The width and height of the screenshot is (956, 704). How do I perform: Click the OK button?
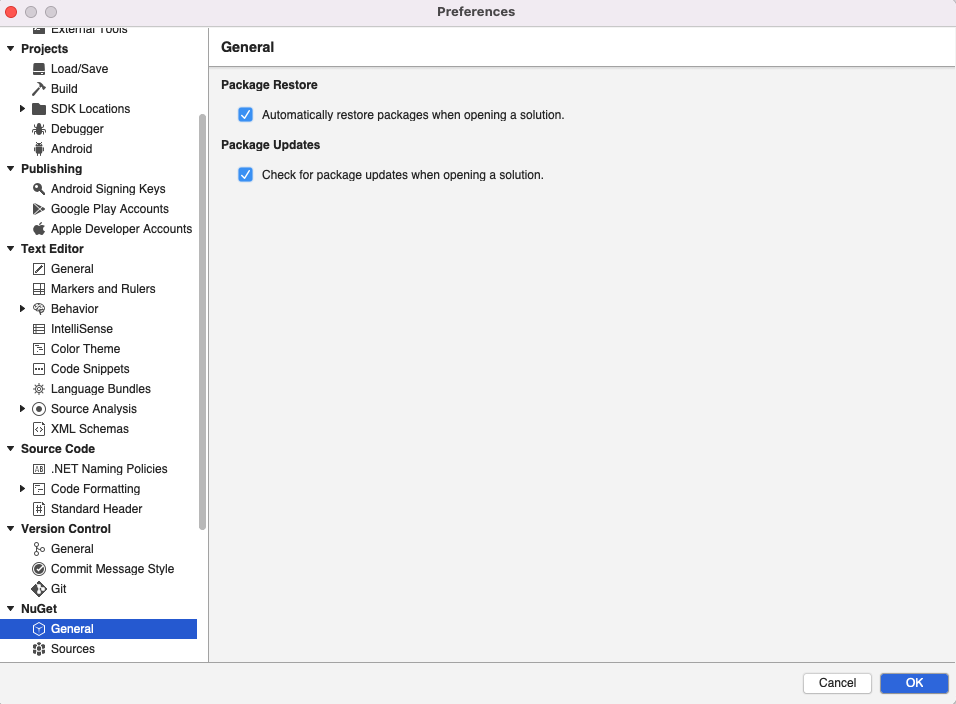913,683
